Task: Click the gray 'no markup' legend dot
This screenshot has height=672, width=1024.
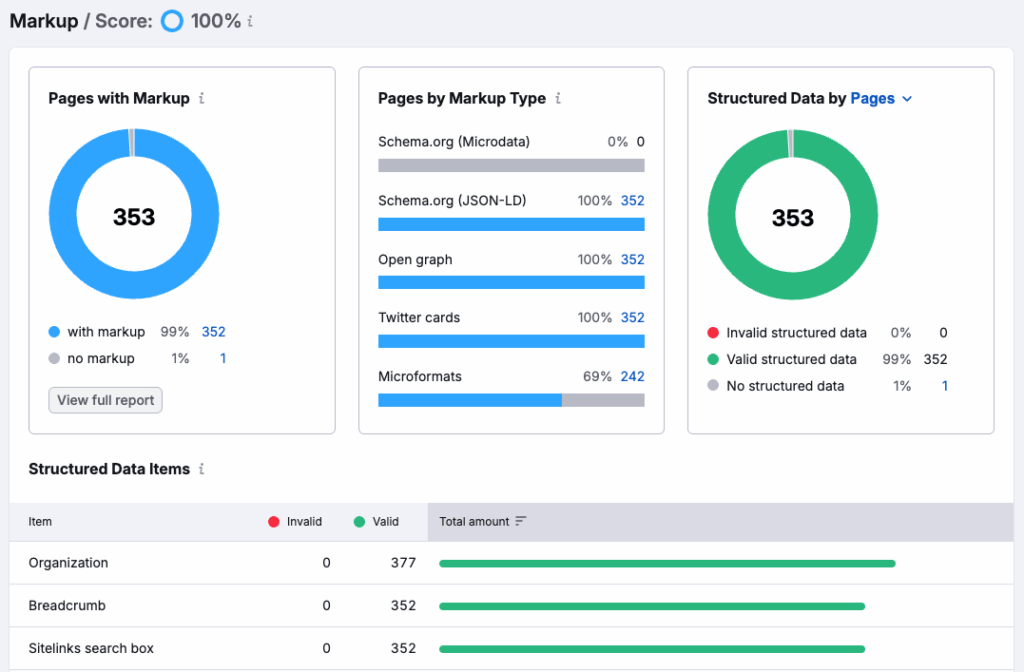Action: [x=54, y=359]
